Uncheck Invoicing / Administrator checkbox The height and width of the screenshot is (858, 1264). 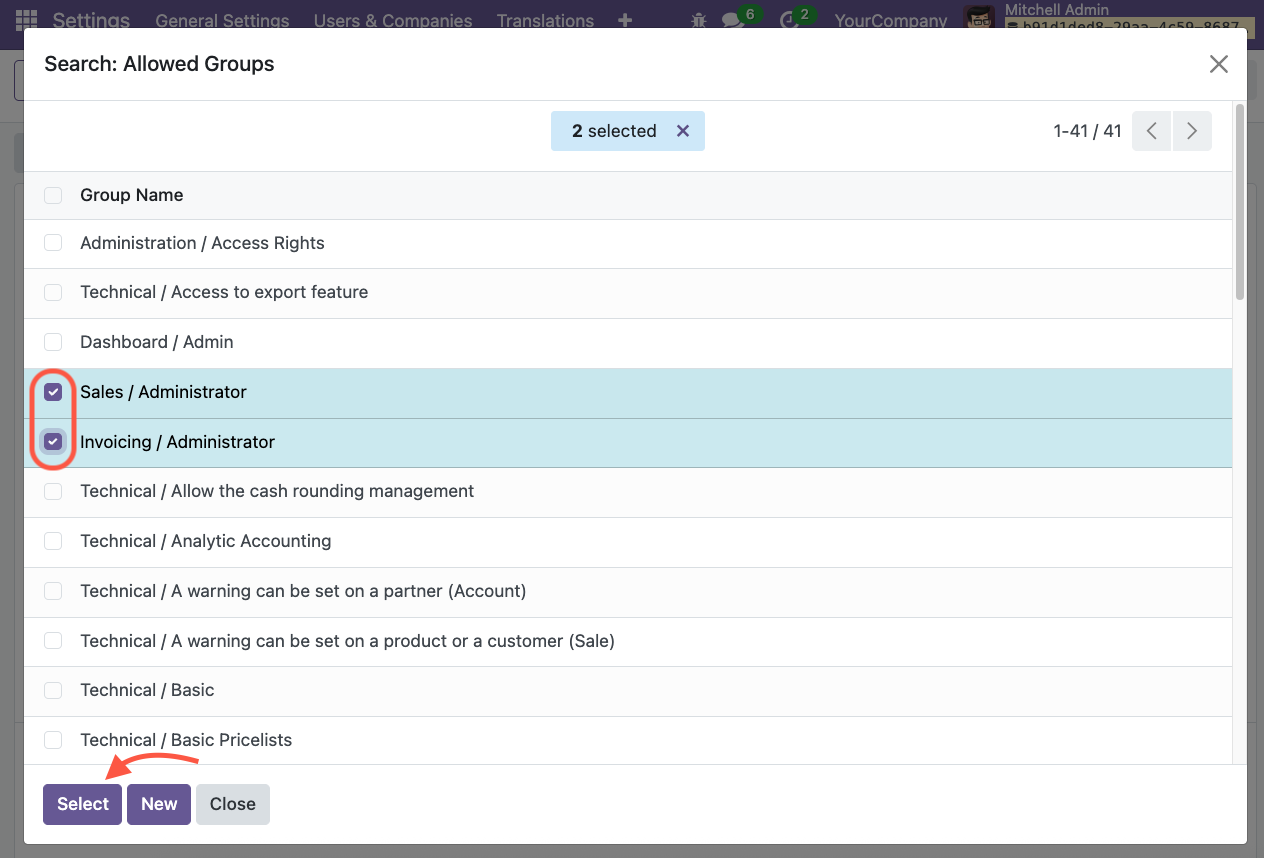[53, 441]
